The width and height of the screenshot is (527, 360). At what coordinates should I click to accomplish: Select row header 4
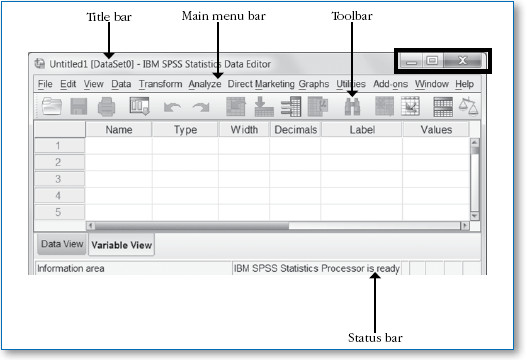[x=59, y=196]
